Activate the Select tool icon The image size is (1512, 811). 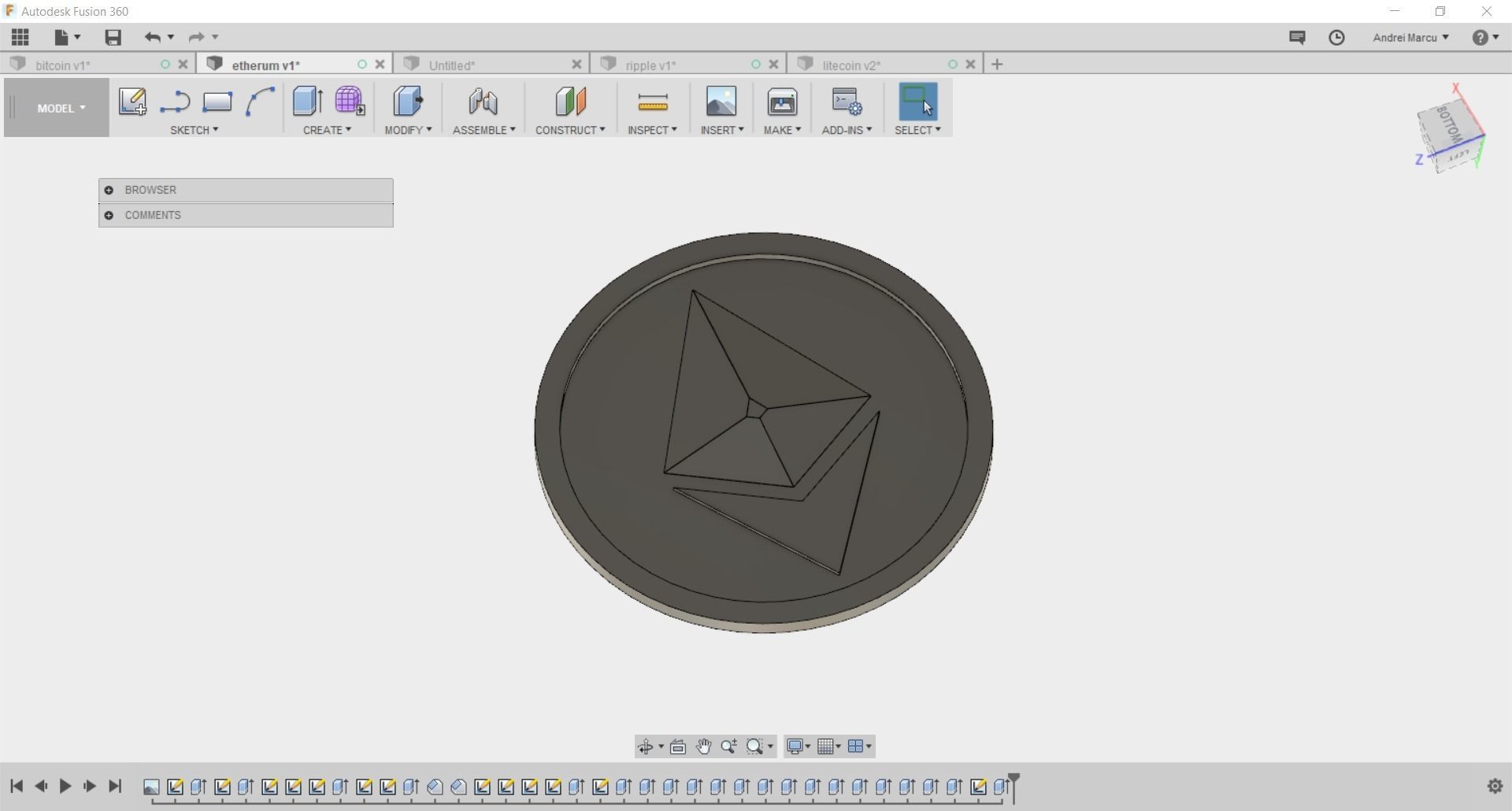point(918,102)
